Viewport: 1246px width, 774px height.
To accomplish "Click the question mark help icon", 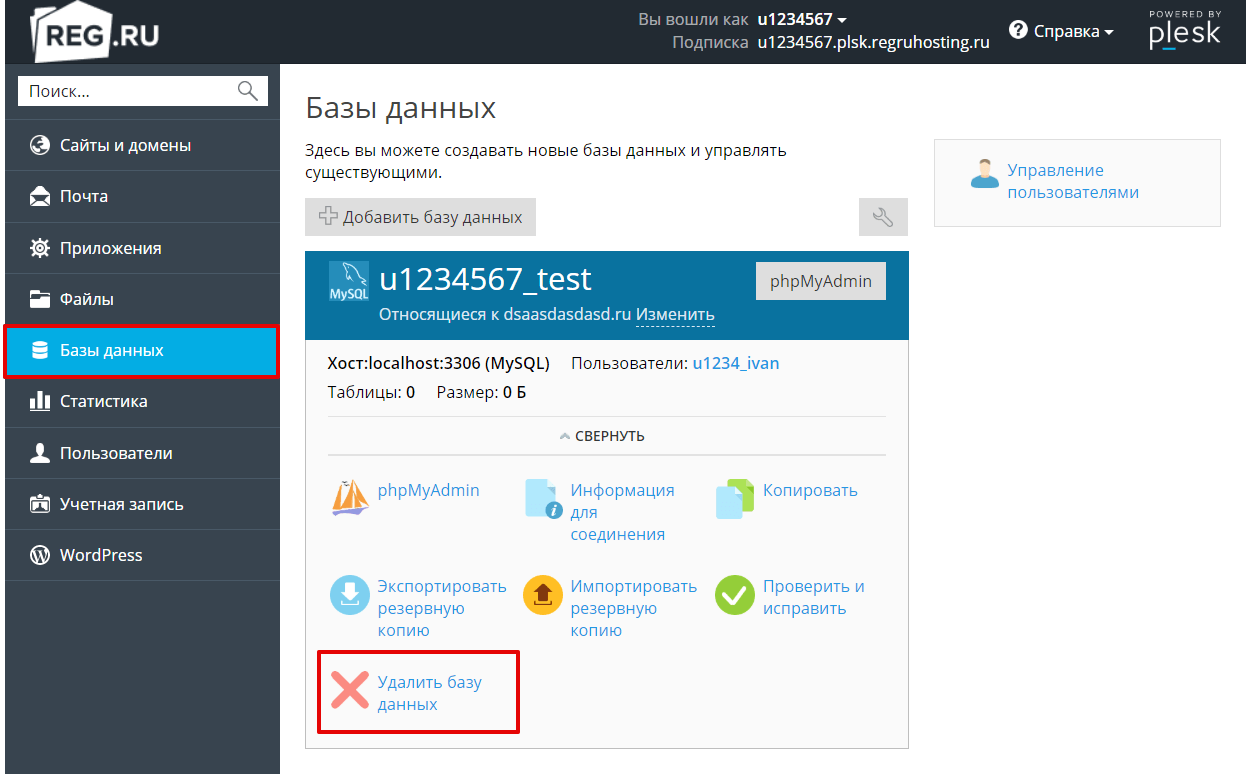I will [x=1018, y=30].
